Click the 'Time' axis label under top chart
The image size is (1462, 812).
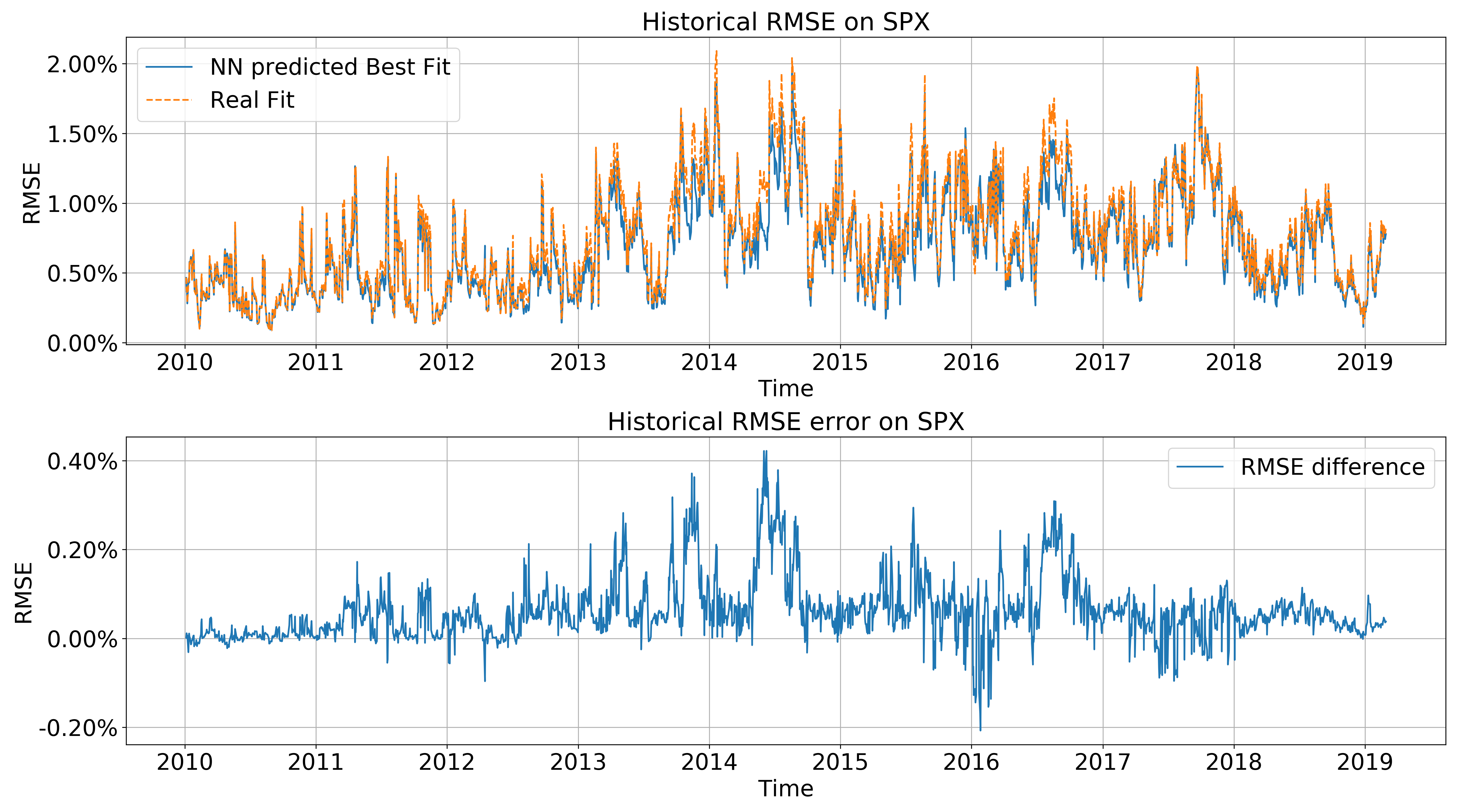[785, 389]
